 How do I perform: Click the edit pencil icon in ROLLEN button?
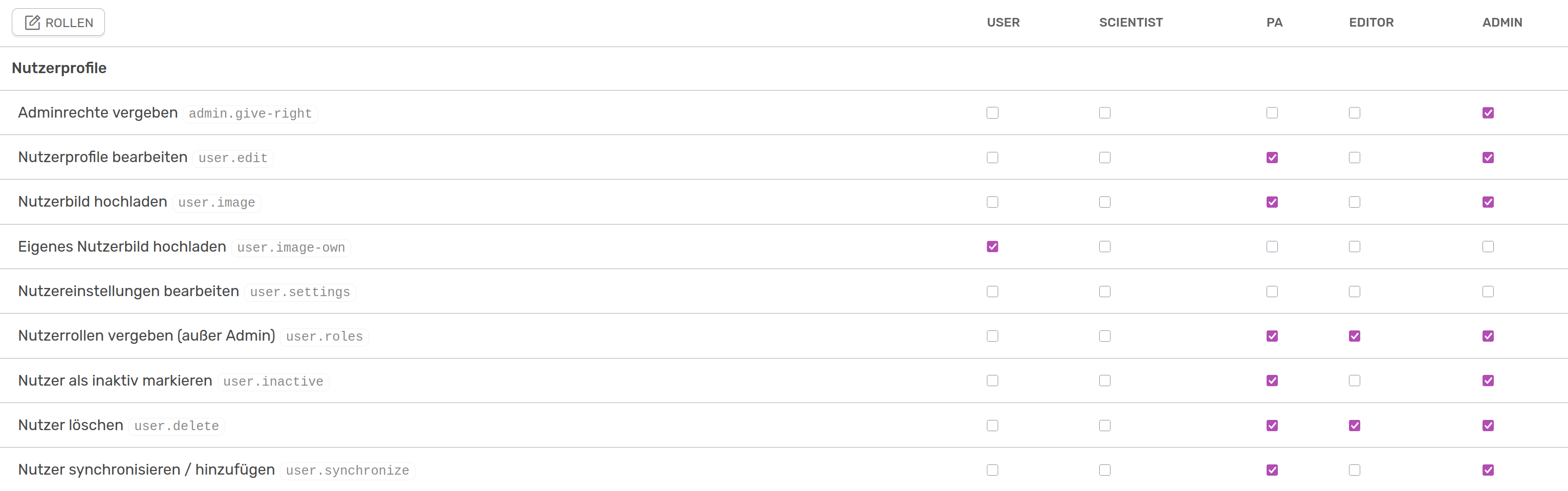coord(32,23)
